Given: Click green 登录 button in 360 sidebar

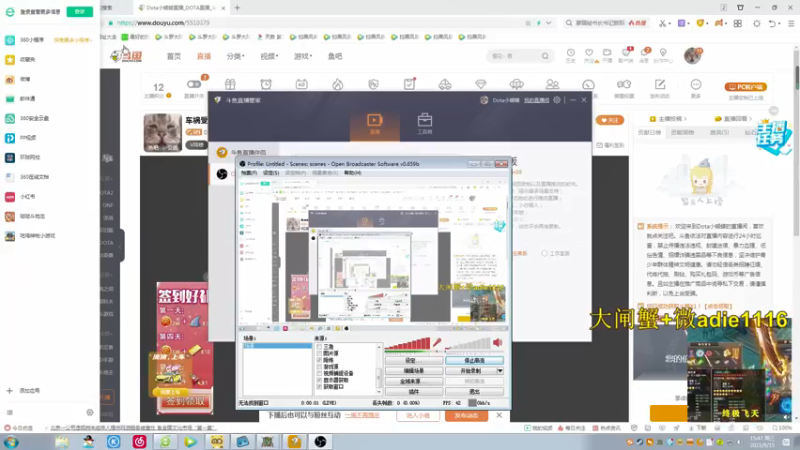Looking at the screenshot, I should (80, 11).
